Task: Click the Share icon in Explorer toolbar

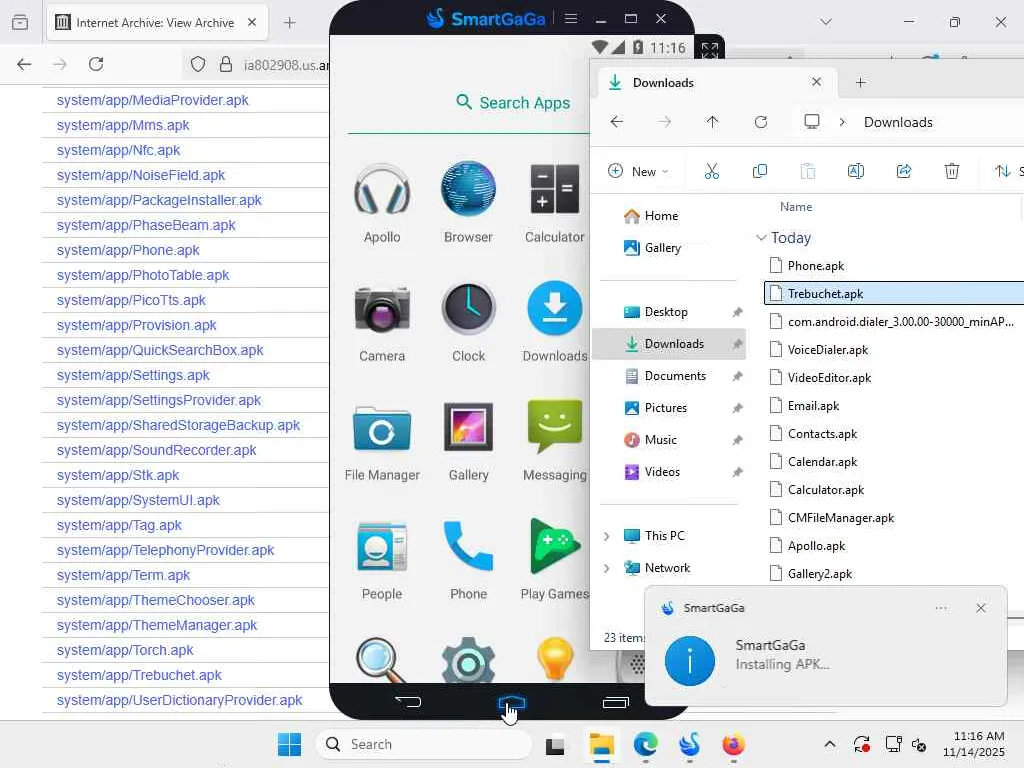Action: tap(904, 171)
